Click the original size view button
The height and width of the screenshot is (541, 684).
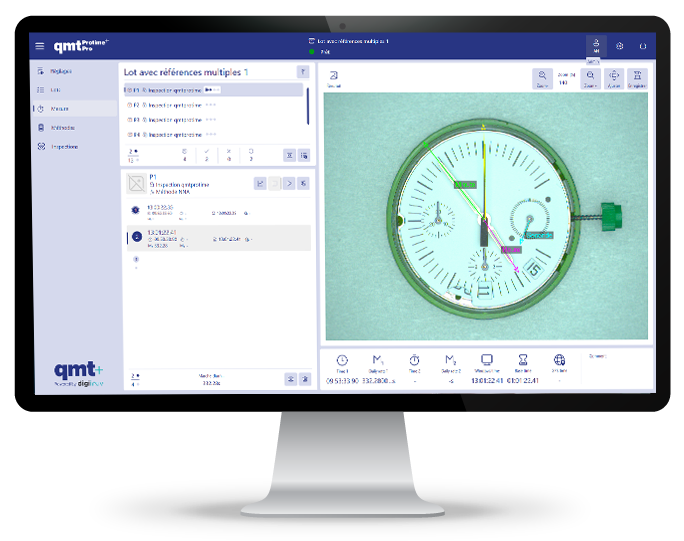[x=637, y=78]
